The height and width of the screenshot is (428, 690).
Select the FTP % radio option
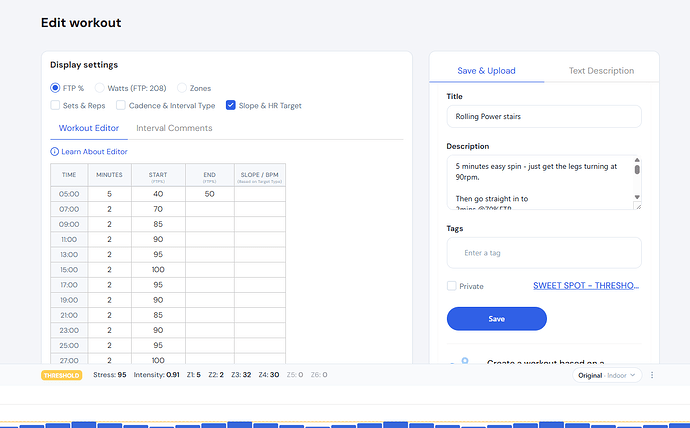[x=55, y=88]
